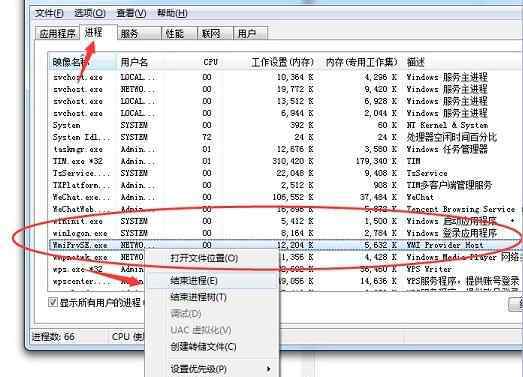Switch to the 应用程序 tab
The image size is (523, 377).
pos(57,34)
